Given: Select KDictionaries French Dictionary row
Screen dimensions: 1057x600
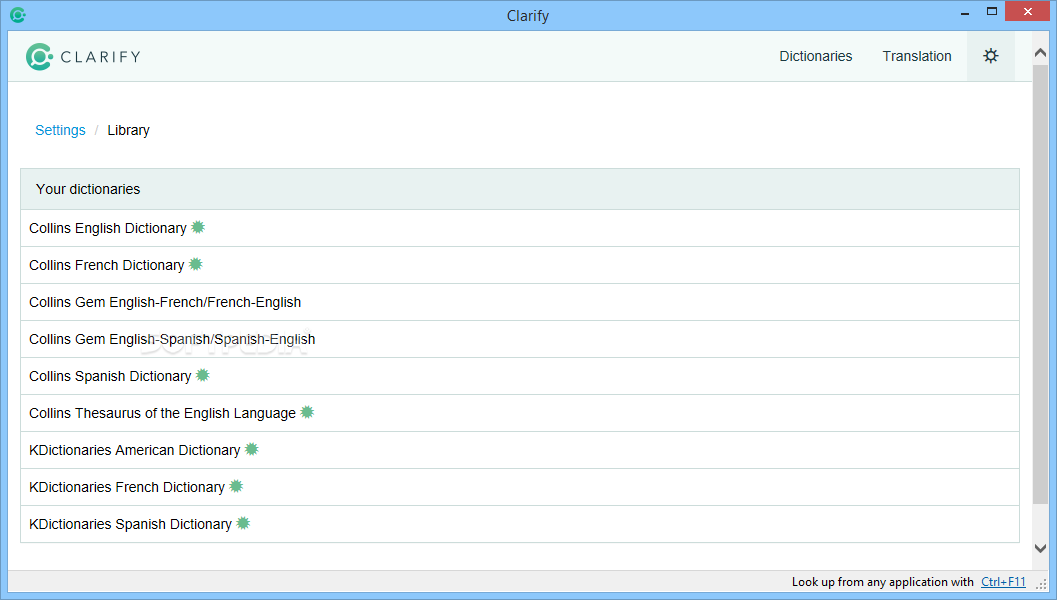Looking at the screenshot, I should (x=520, y=487).
